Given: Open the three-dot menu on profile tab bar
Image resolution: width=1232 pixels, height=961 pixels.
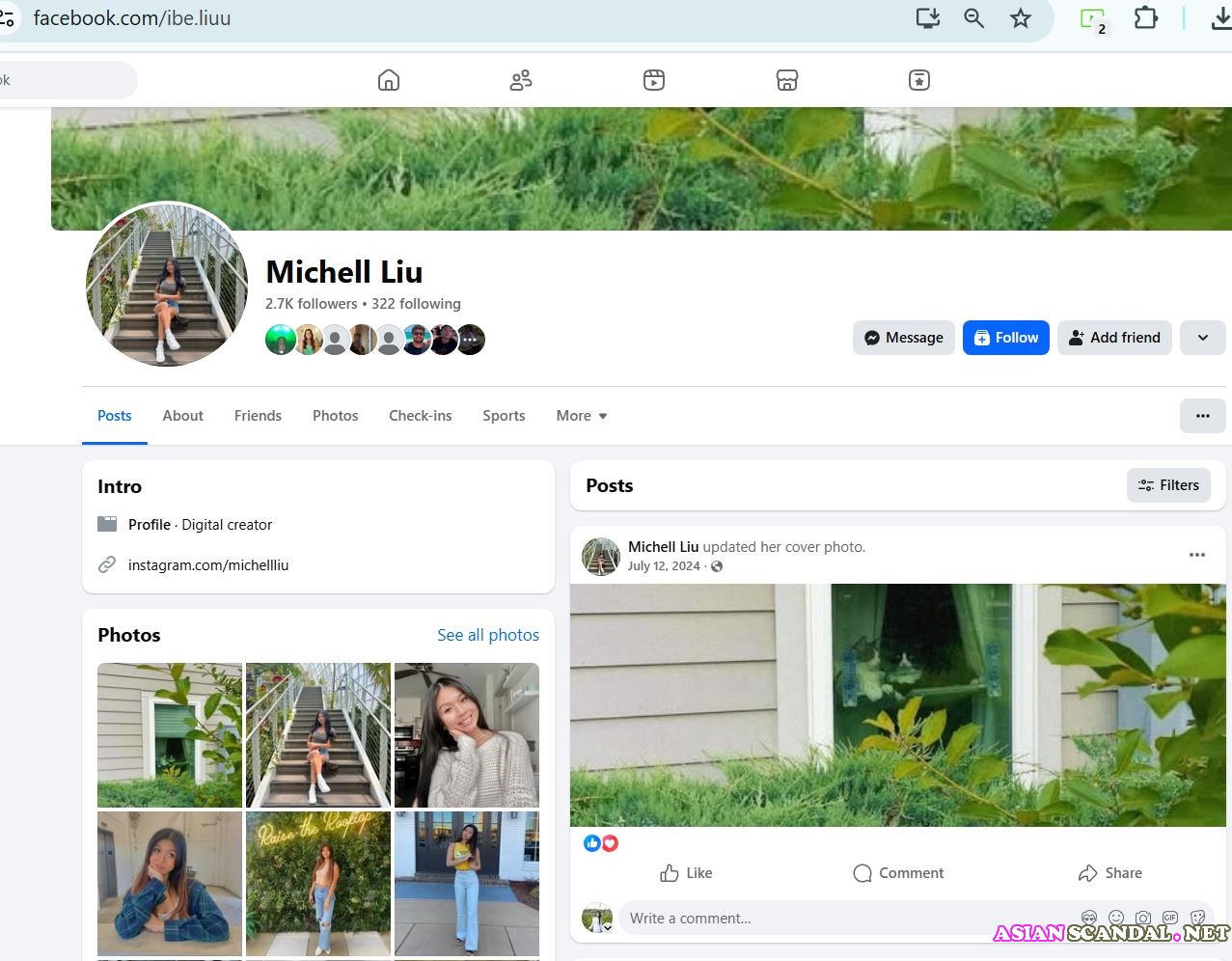Looking at the screenshot, I should pyautogui.click(x=1203, y=416).
